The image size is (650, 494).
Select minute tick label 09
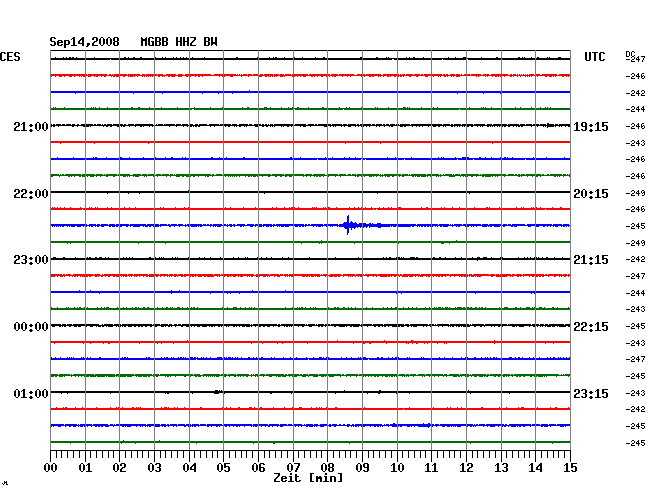[362, 467]
